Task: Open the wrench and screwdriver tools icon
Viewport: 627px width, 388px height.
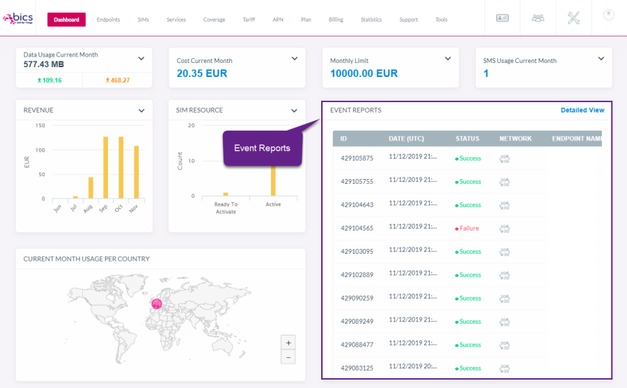Action: [573, 18]
